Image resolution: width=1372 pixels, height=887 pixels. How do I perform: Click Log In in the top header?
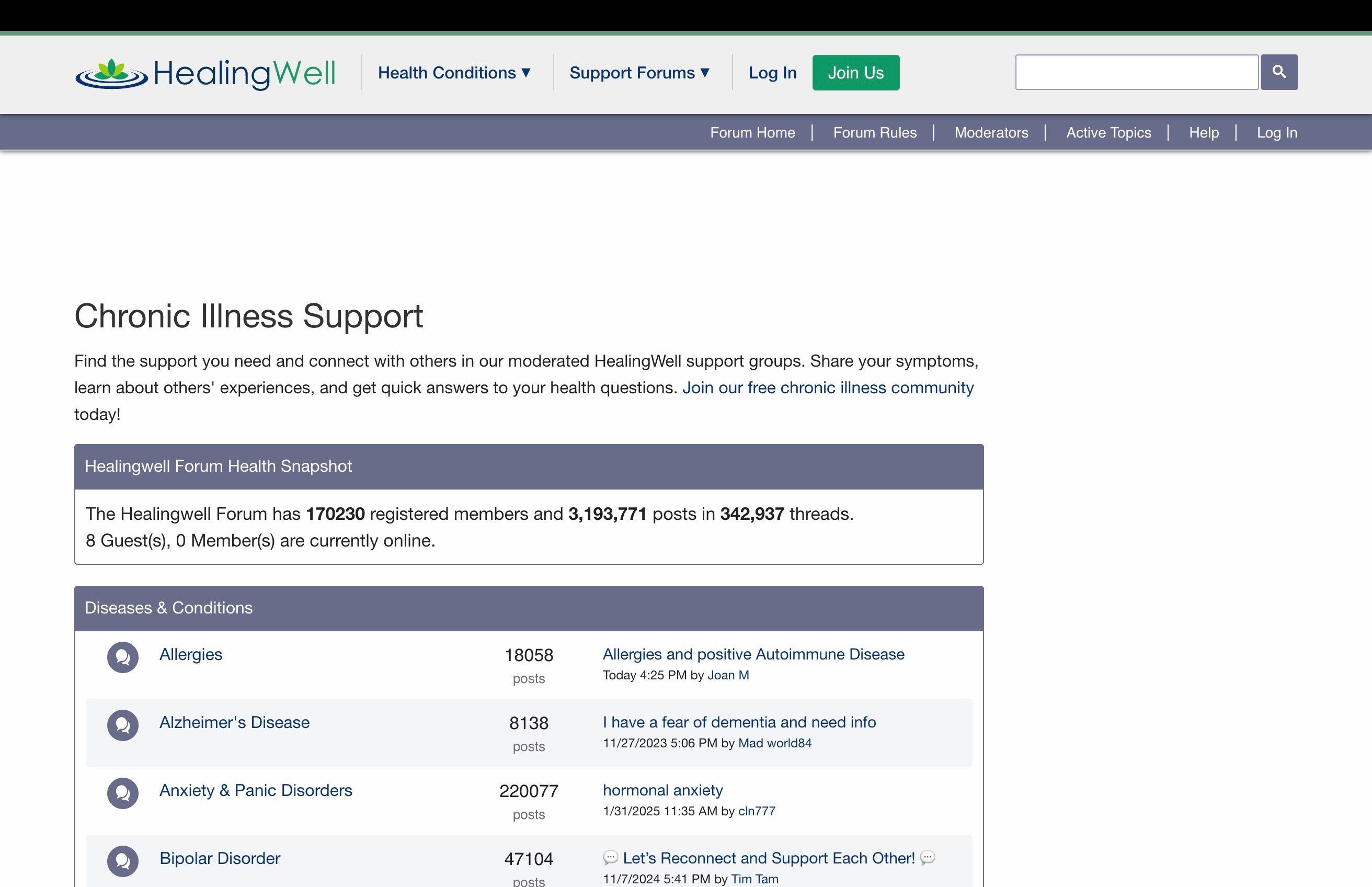[x=772, y=73]
